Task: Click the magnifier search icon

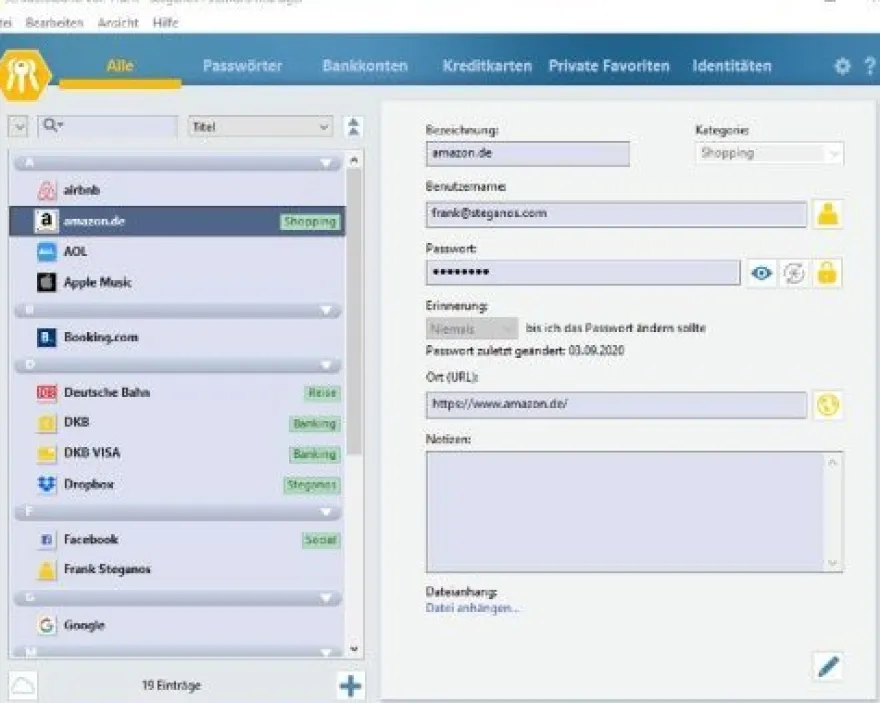Action: click(x=52, y=126)
